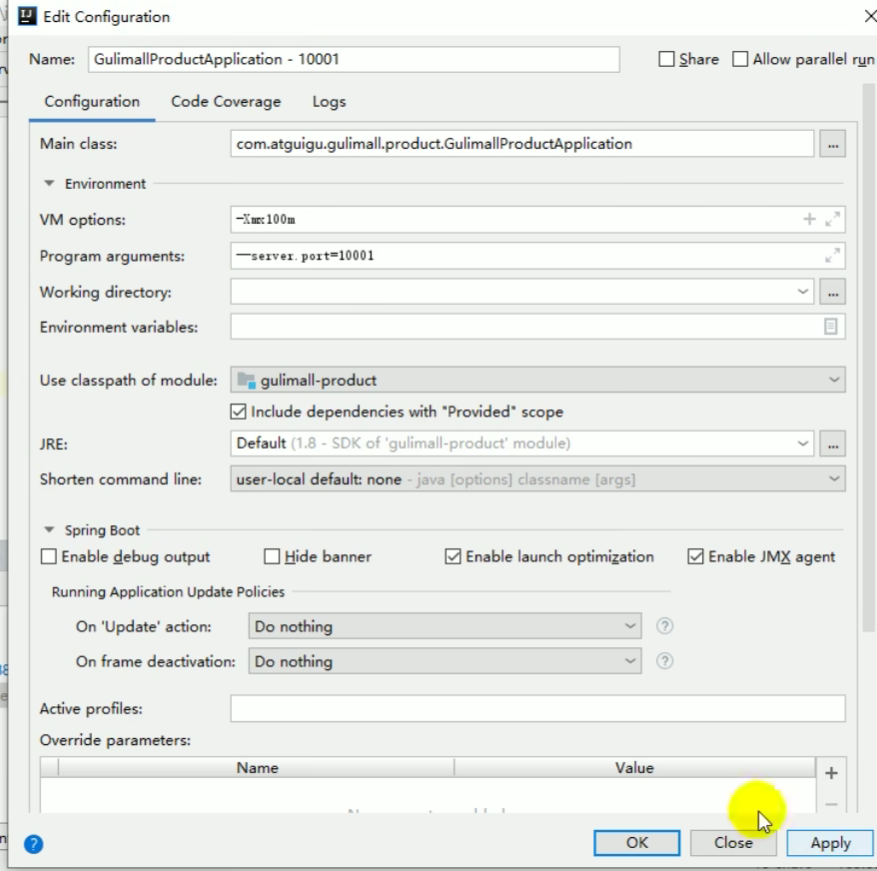Open Main class browse button
Image resolution: width=877 pixels, height=871 pixels.
(x=832, y=144)
